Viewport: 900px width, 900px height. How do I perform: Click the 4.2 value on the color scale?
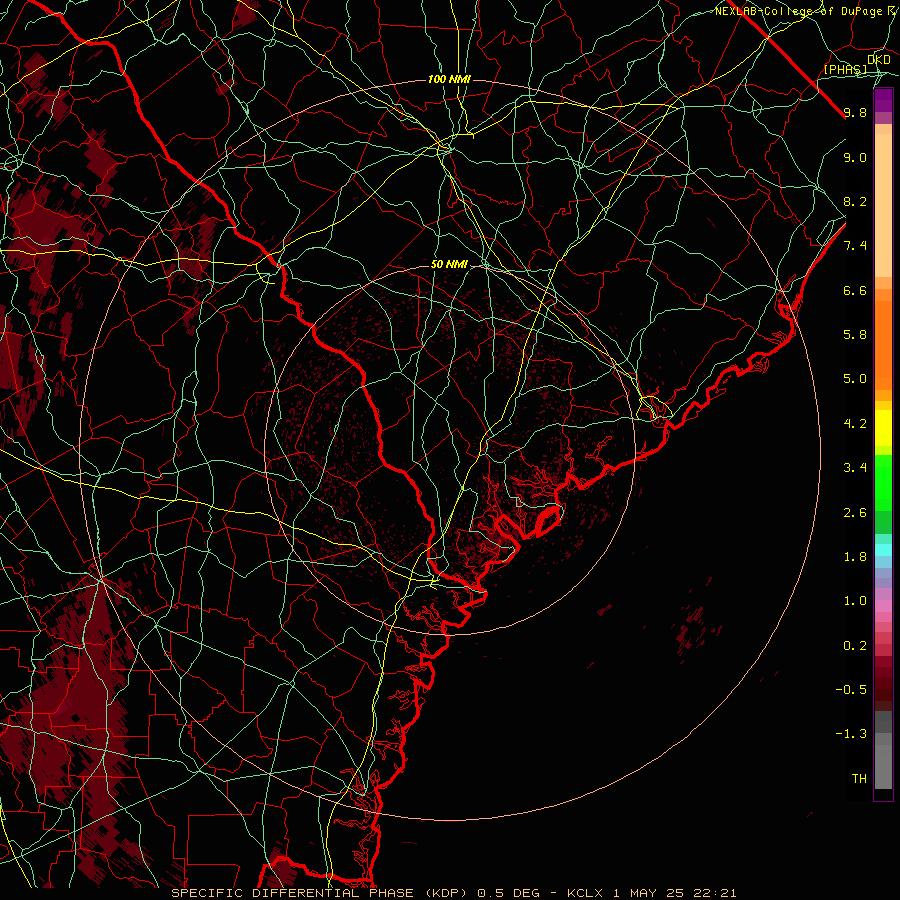click(x=855, y=424)
